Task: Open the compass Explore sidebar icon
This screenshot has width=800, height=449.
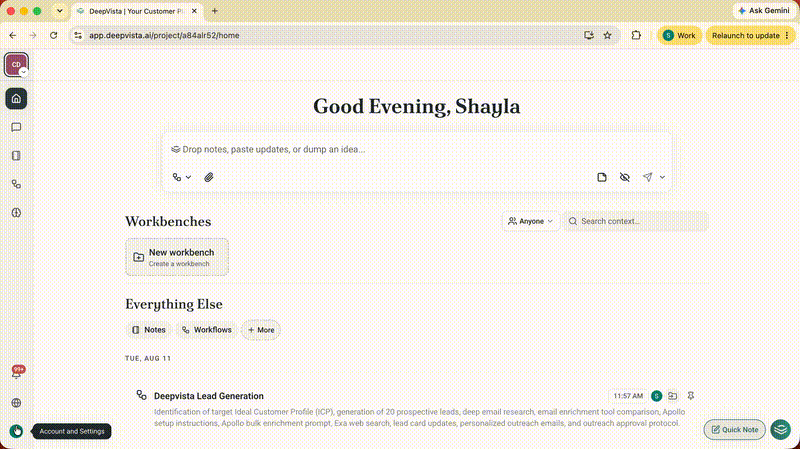Action: click(x=16, y=213)
